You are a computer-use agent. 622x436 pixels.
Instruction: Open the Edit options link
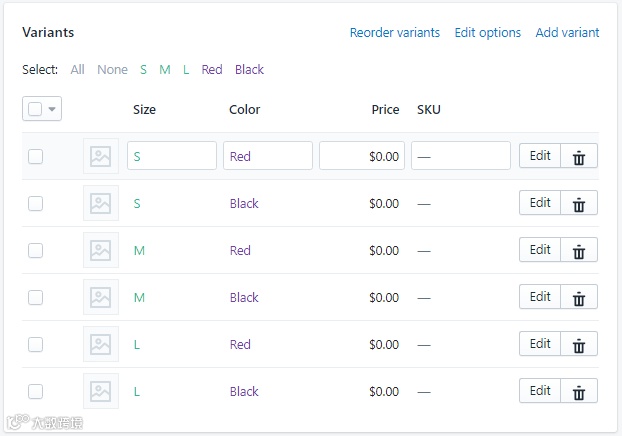487,33
